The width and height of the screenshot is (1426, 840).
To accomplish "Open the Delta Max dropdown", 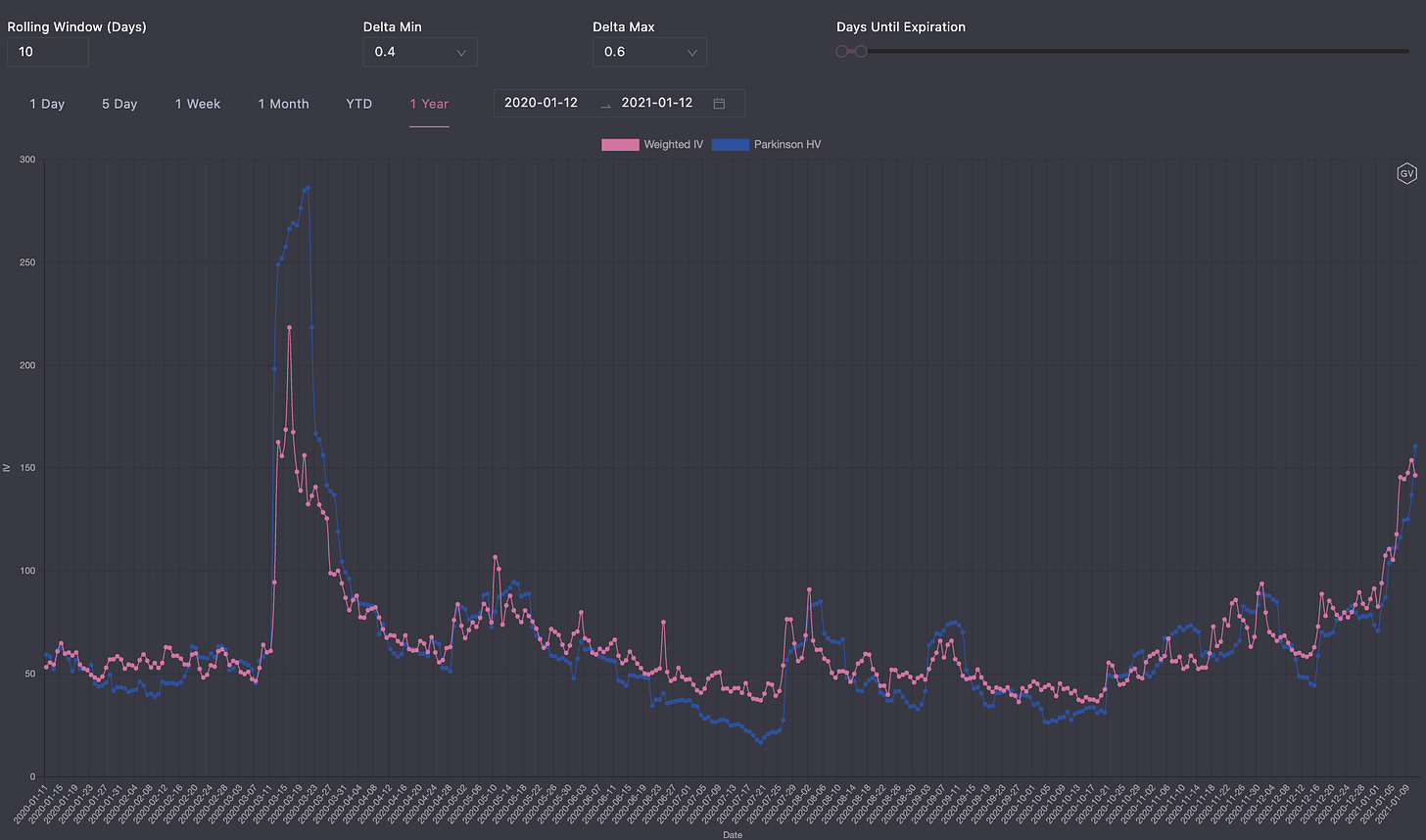I will click(649, 52).
